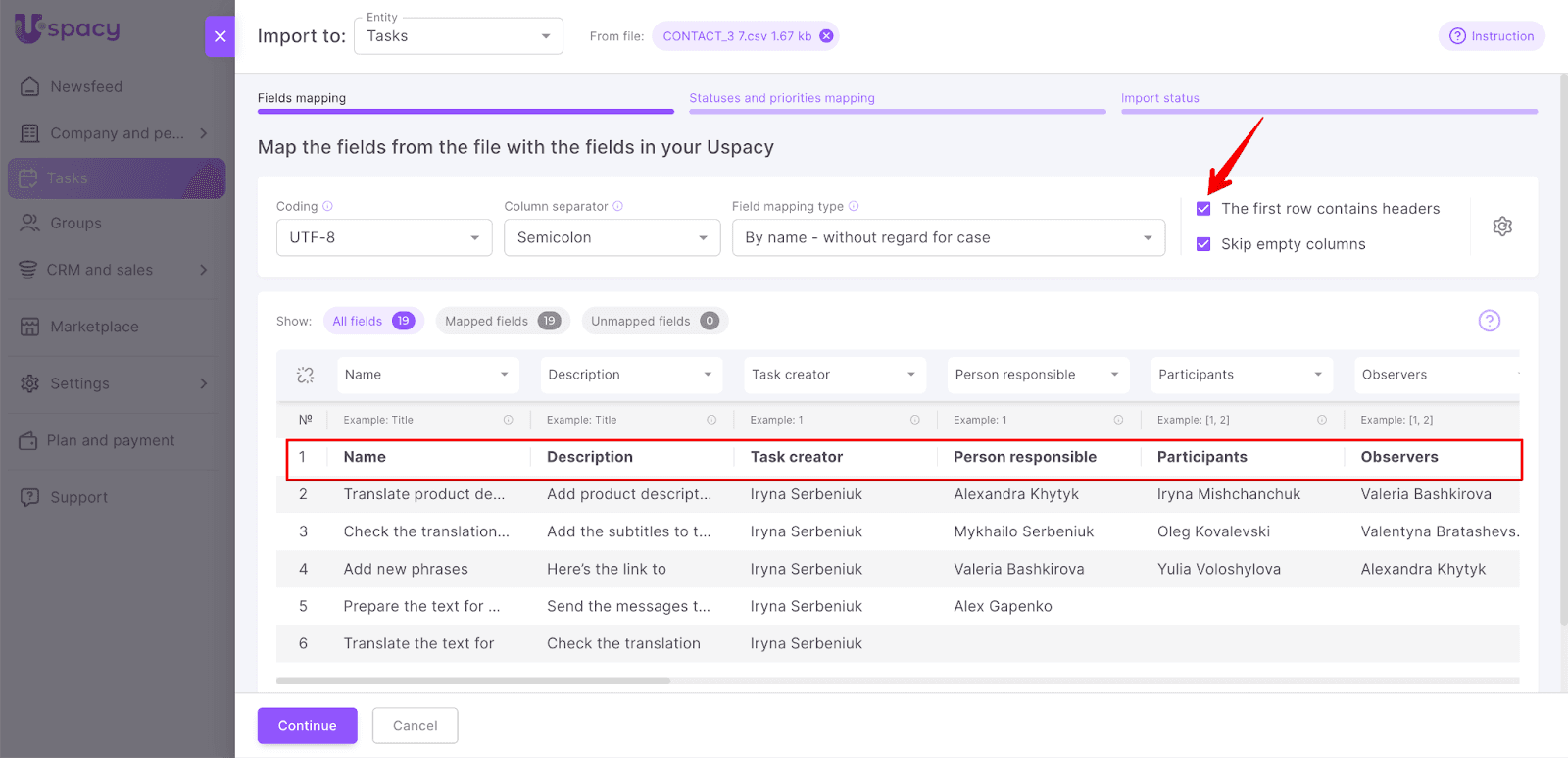The image size is (1568, 758).
Task: Click the Cancel button
Action: 415,726
